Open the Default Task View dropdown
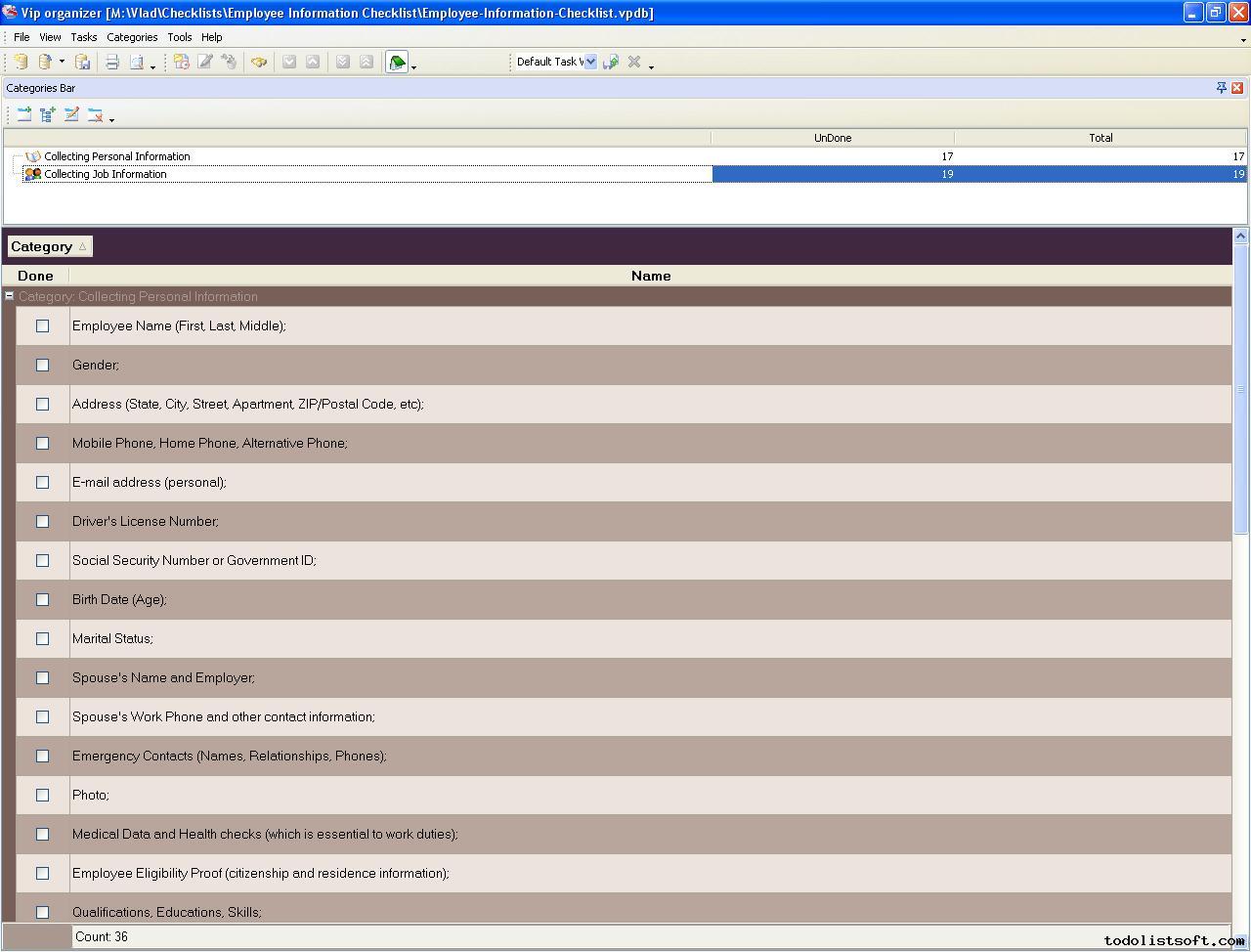Viewport: 1251px width, 952px height. pyautogui.click(x=590, y=62)
